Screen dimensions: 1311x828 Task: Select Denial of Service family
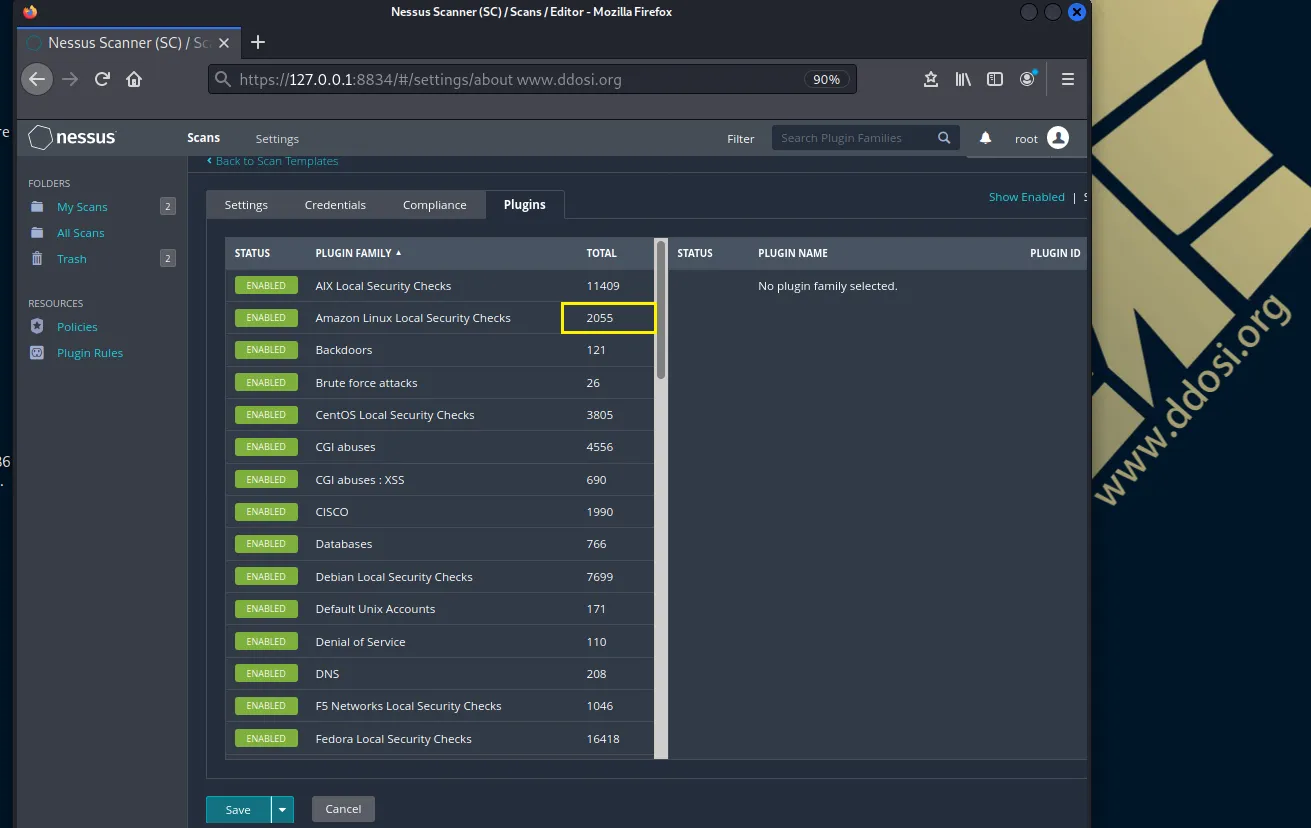point(440,642)
